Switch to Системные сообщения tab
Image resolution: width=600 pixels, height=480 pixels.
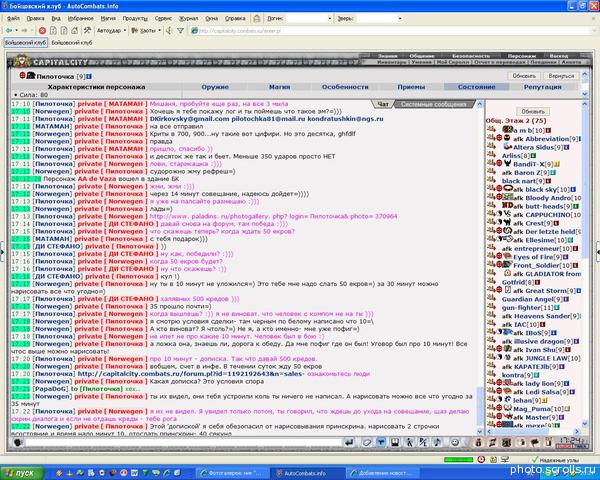click(434, 104)
